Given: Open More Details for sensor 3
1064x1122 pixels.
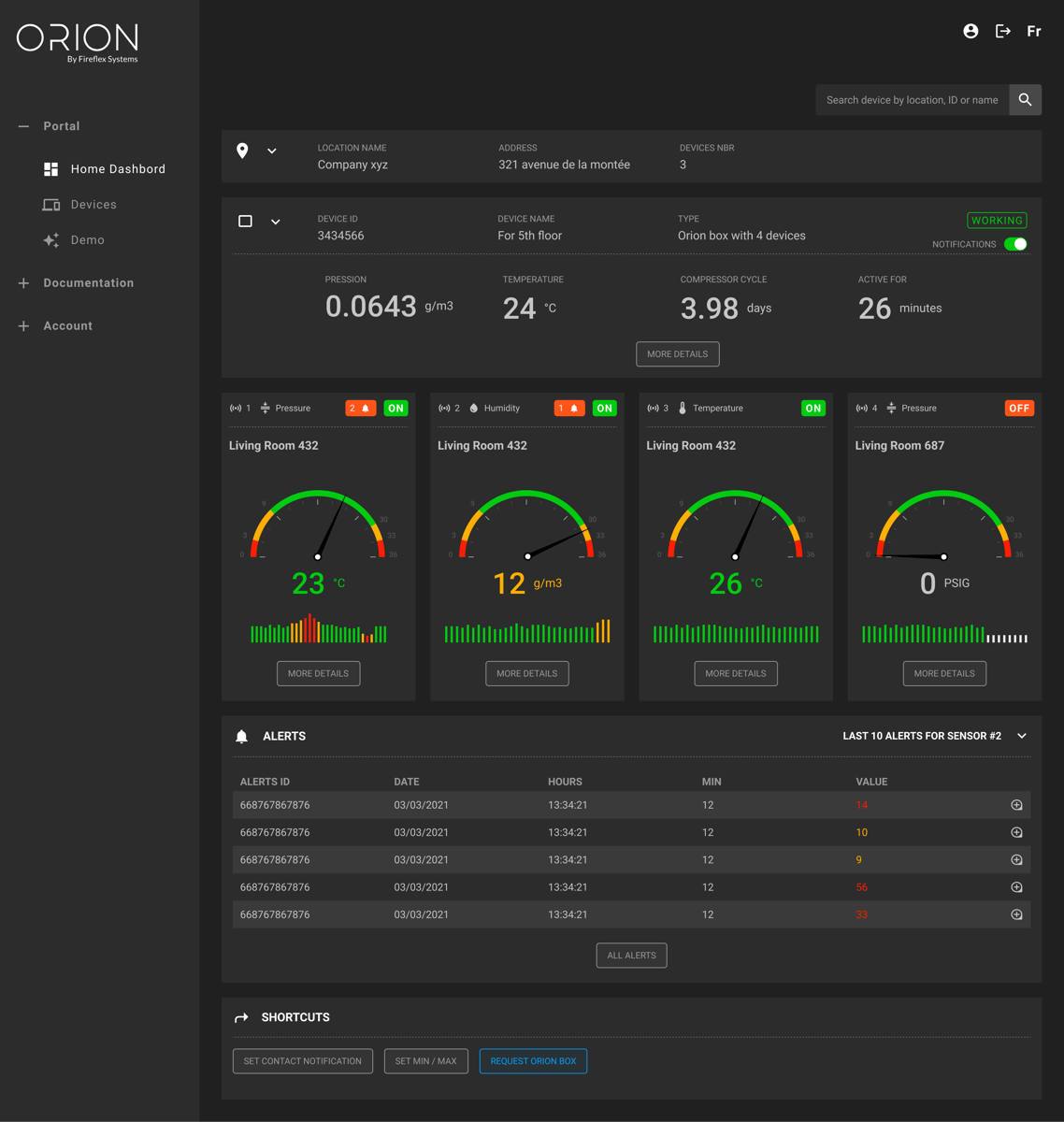Looking at the screenshot, I should (736, 673).
